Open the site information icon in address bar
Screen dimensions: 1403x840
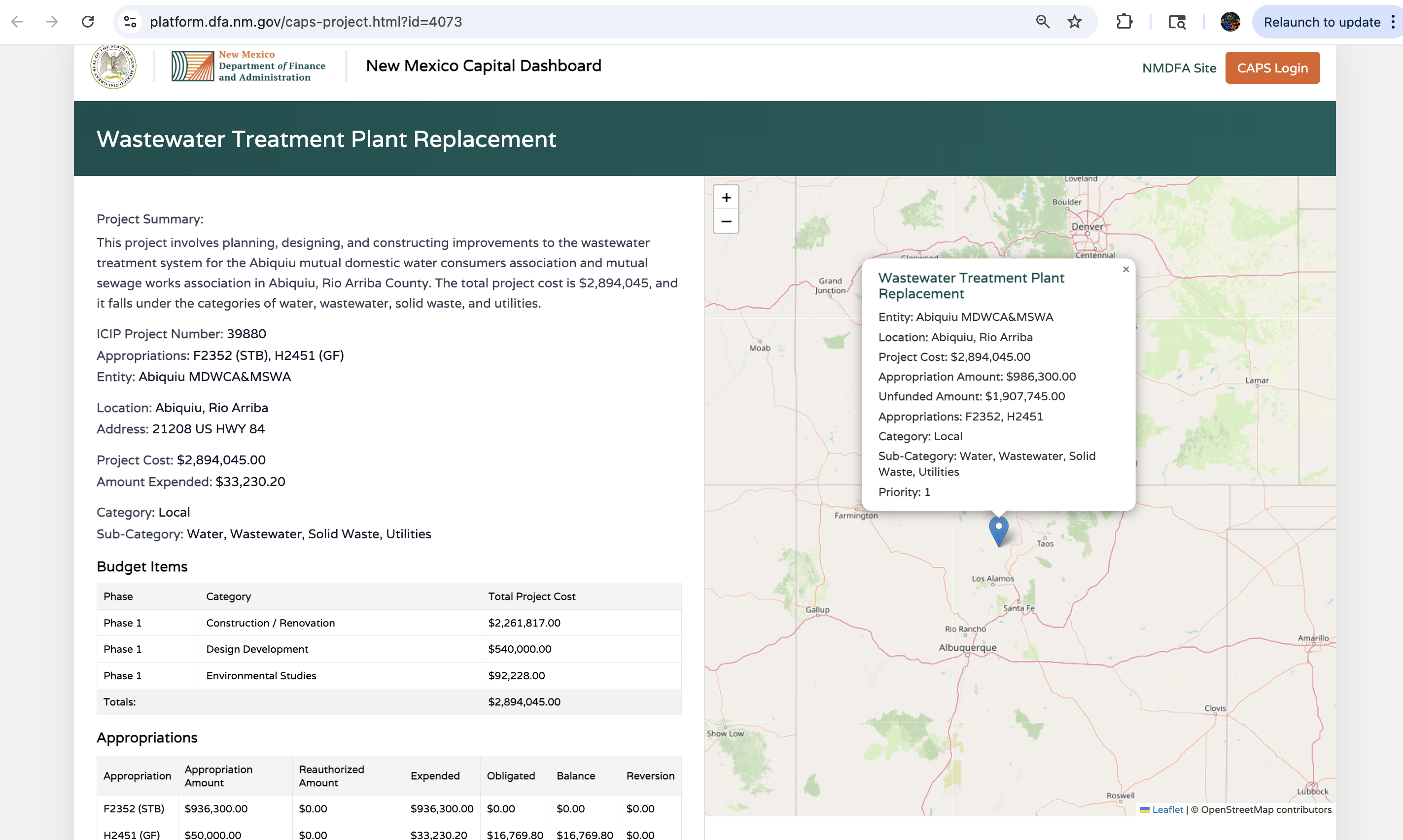[x=129, y=22]
